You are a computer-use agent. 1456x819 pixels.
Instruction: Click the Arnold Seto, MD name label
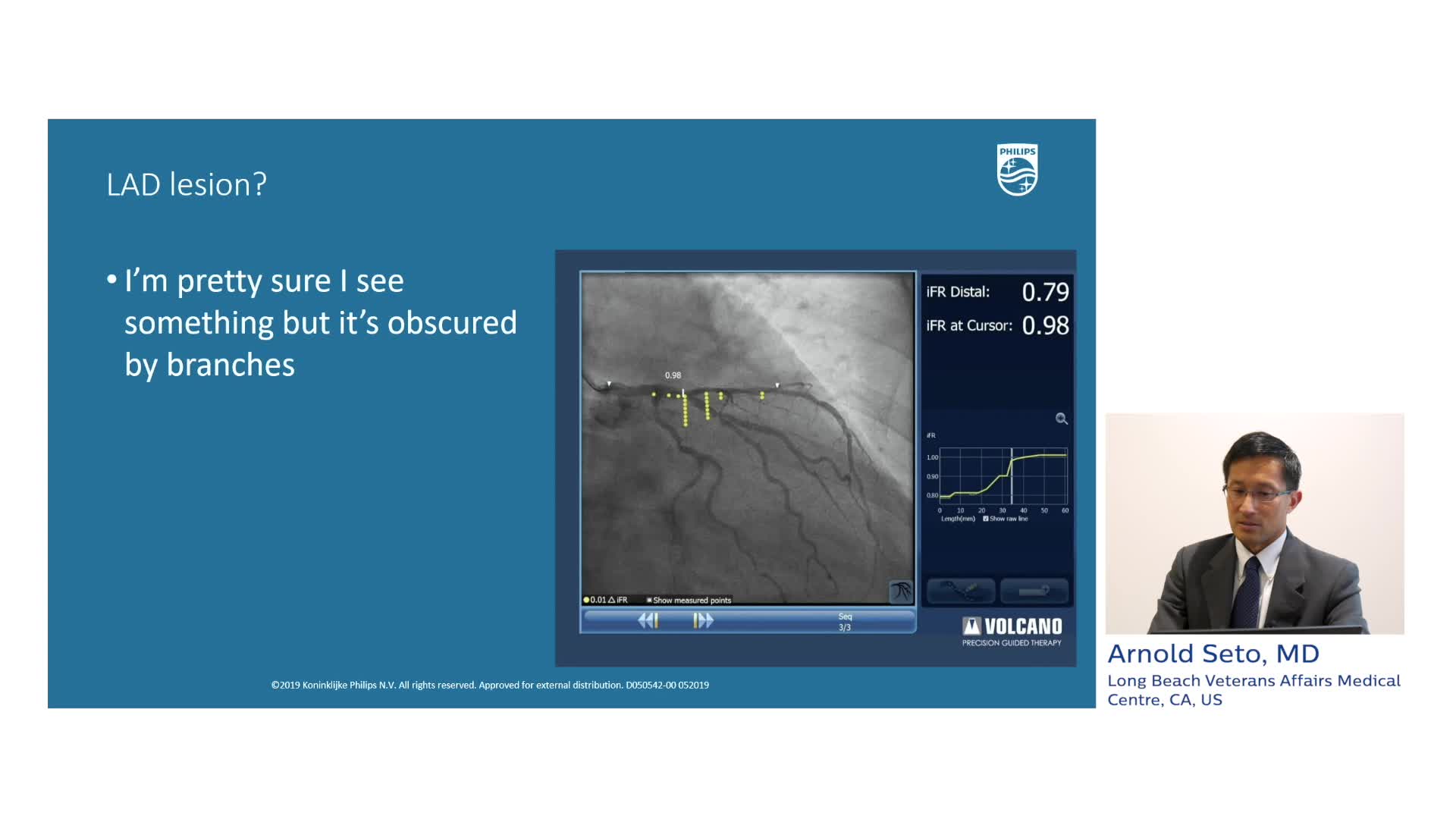pos(1213,654)
